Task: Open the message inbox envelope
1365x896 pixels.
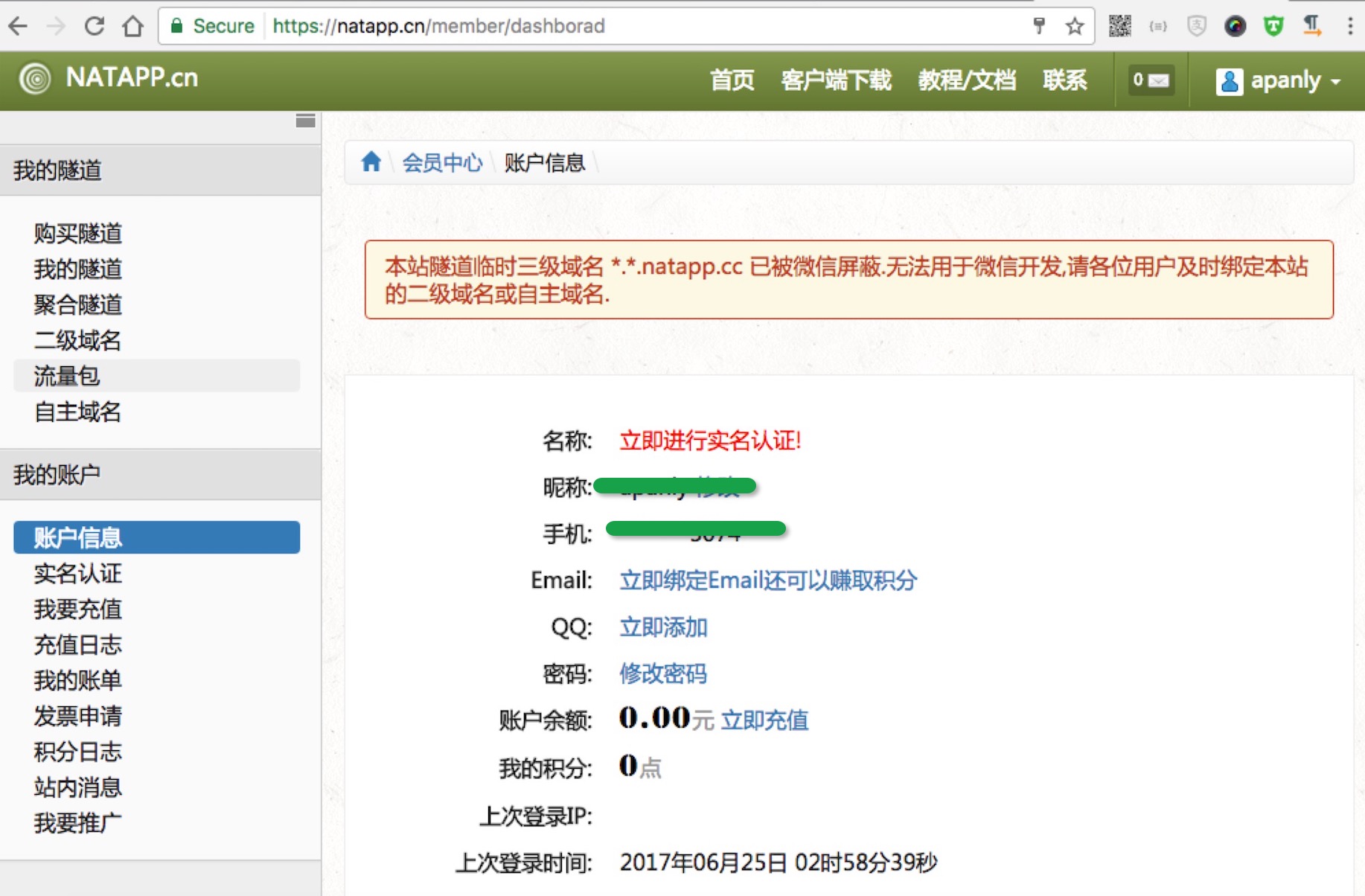Action: (x=1151, y=80)
